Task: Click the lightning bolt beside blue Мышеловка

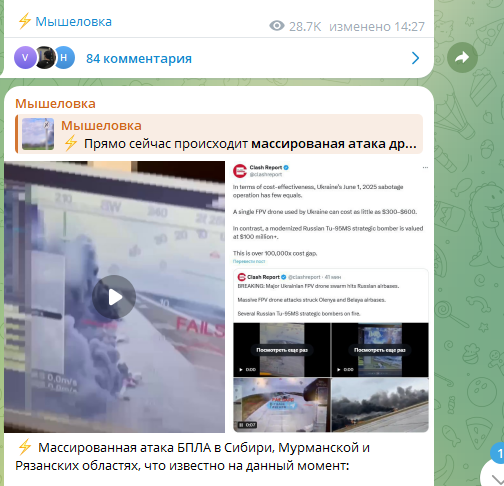Action: (x=24, y=21)
